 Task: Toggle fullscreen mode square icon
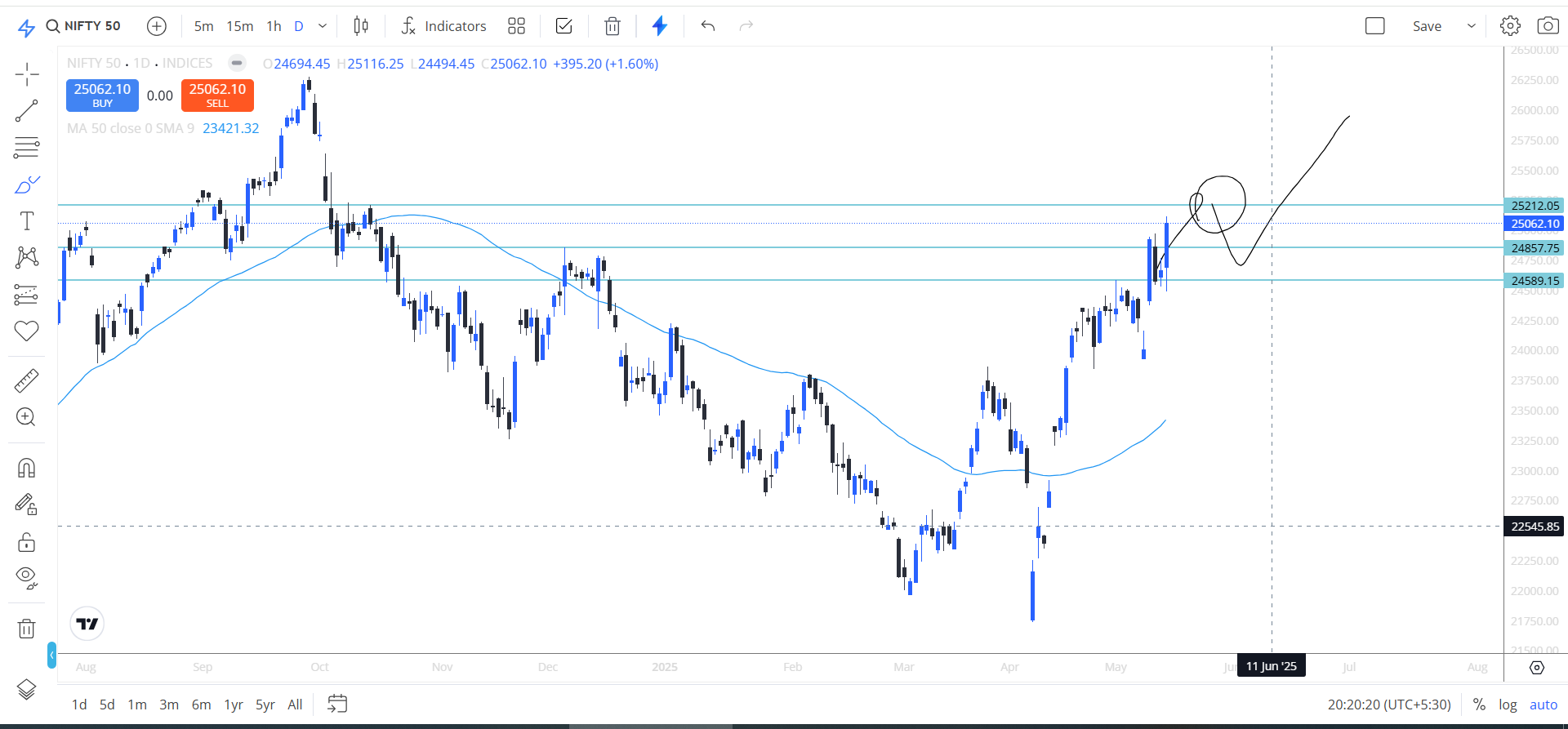1375,26
